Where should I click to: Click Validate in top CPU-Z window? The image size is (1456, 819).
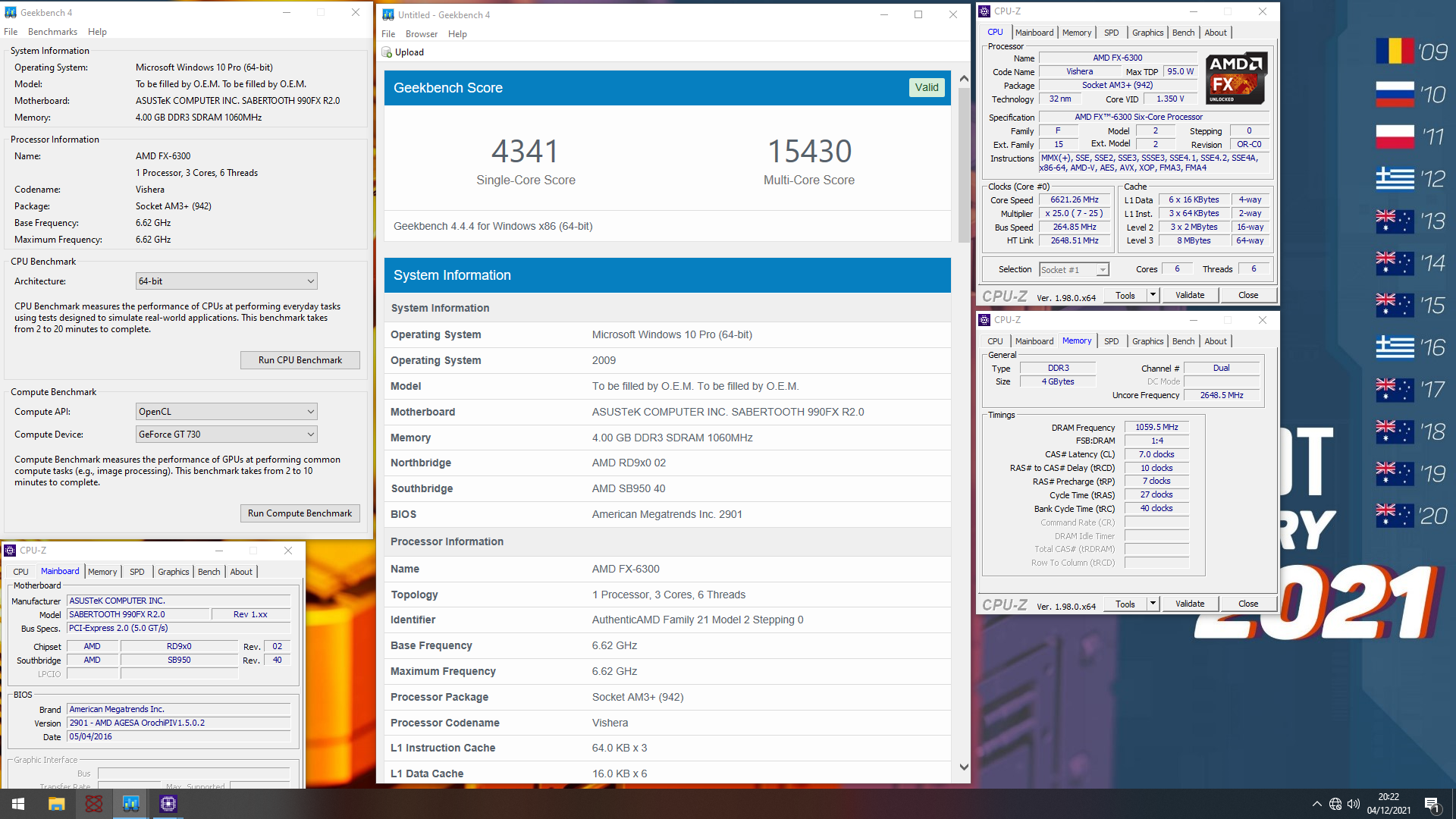(x=1190, y=295)
